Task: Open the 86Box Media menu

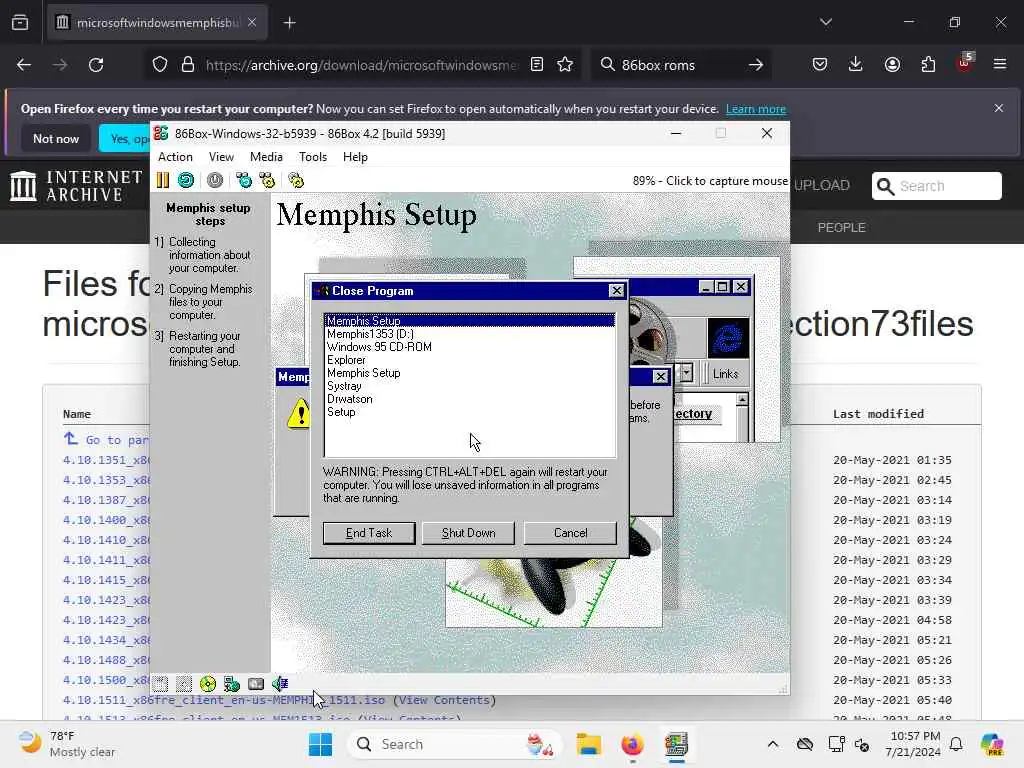Action: (x=266, y=157)
